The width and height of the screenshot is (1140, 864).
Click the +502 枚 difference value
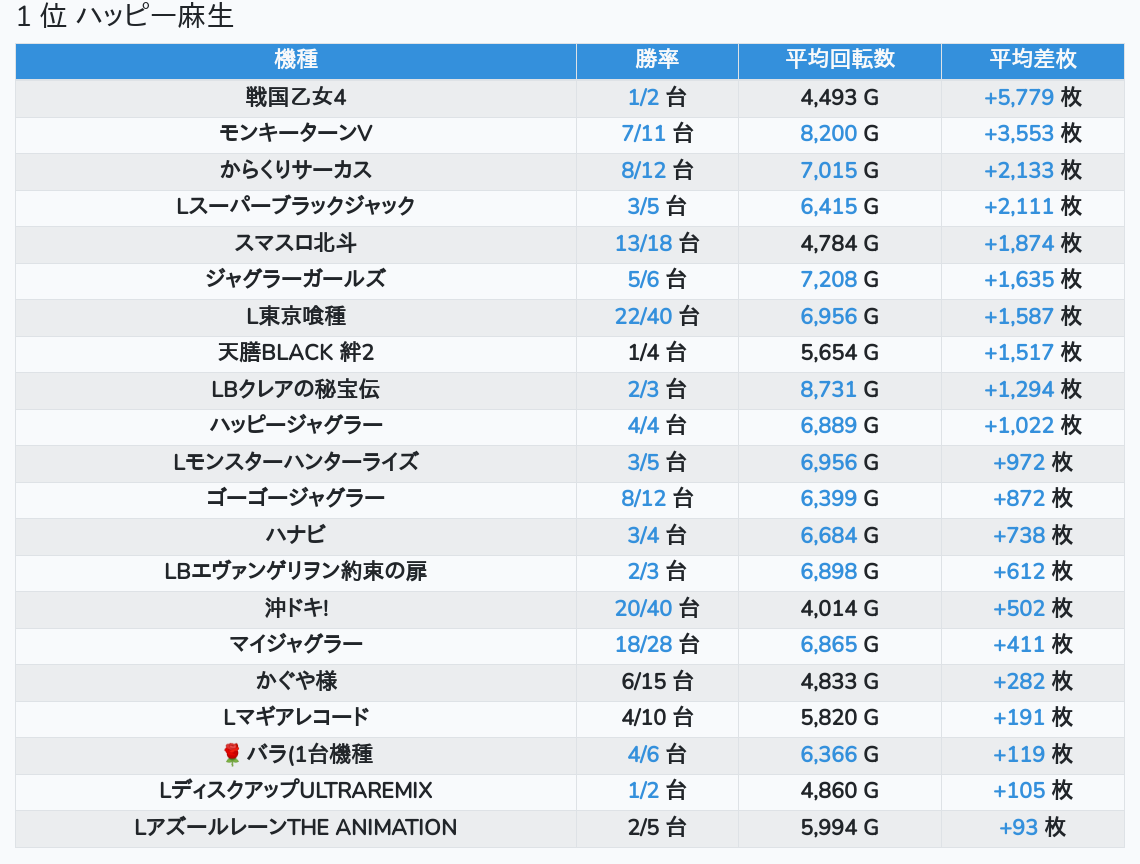pos(1032,608)
